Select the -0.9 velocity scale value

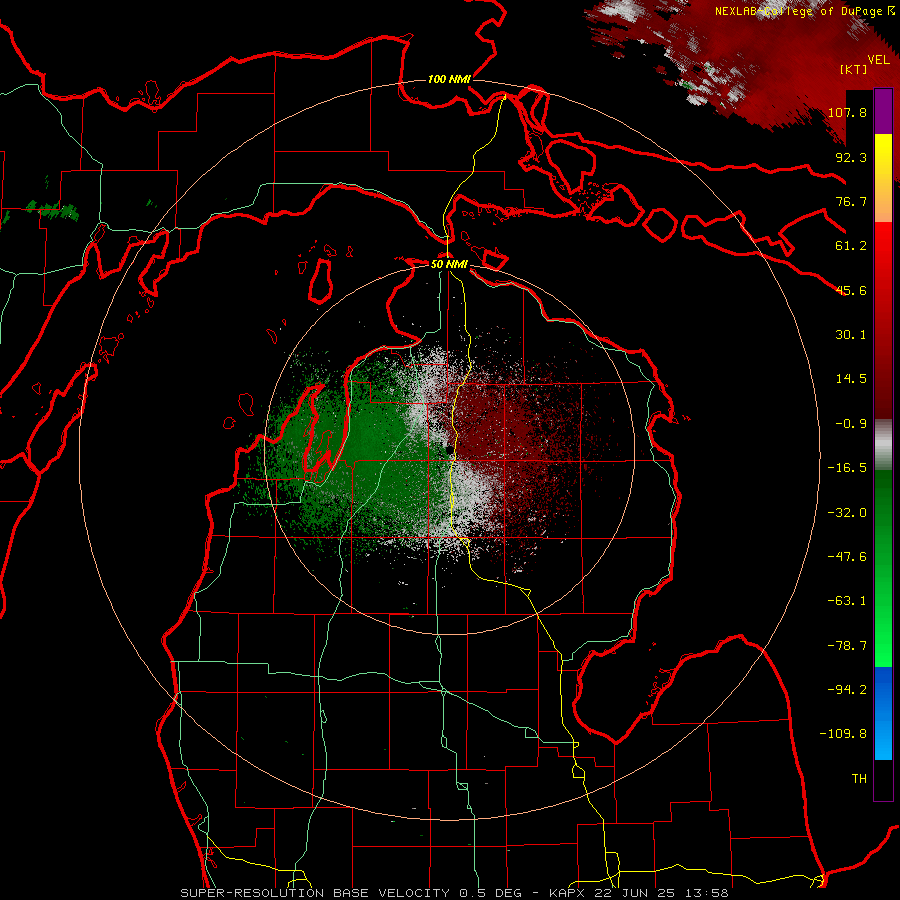851,424
